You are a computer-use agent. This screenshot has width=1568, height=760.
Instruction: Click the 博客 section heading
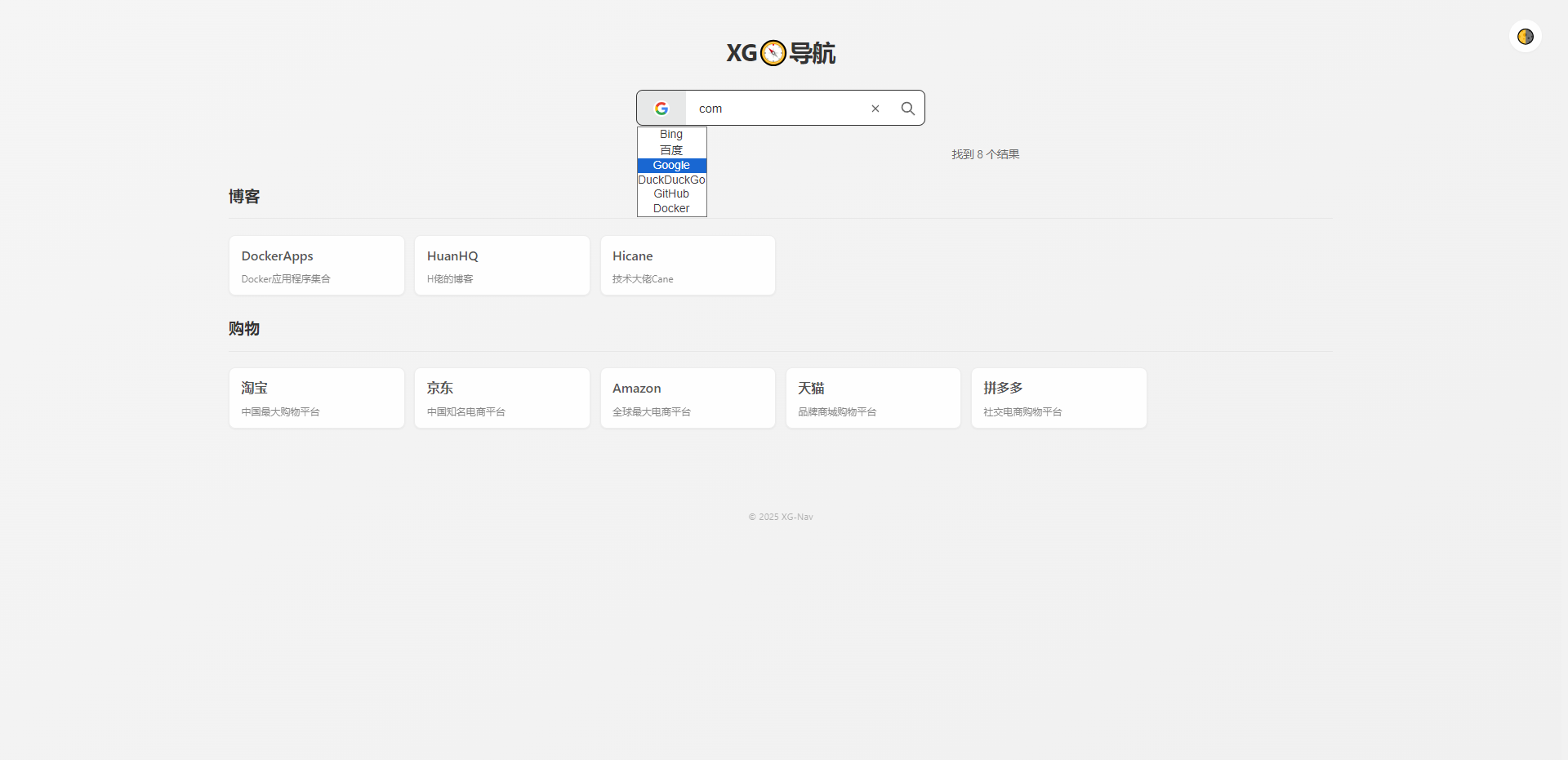click(244, 197)
